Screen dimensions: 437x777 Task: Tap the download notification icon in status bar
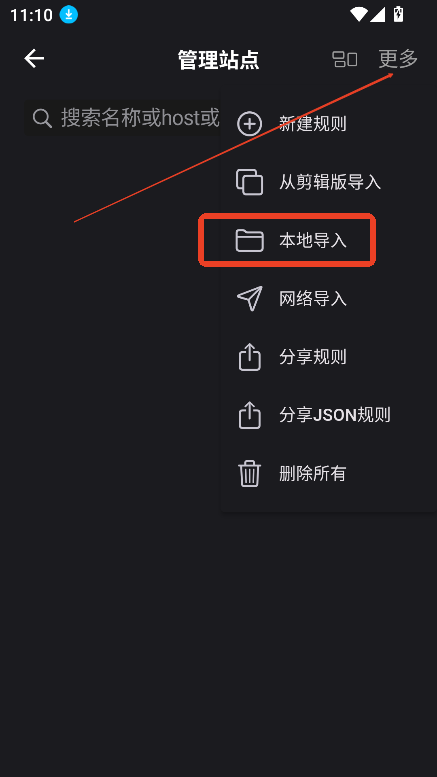[69, 15]
